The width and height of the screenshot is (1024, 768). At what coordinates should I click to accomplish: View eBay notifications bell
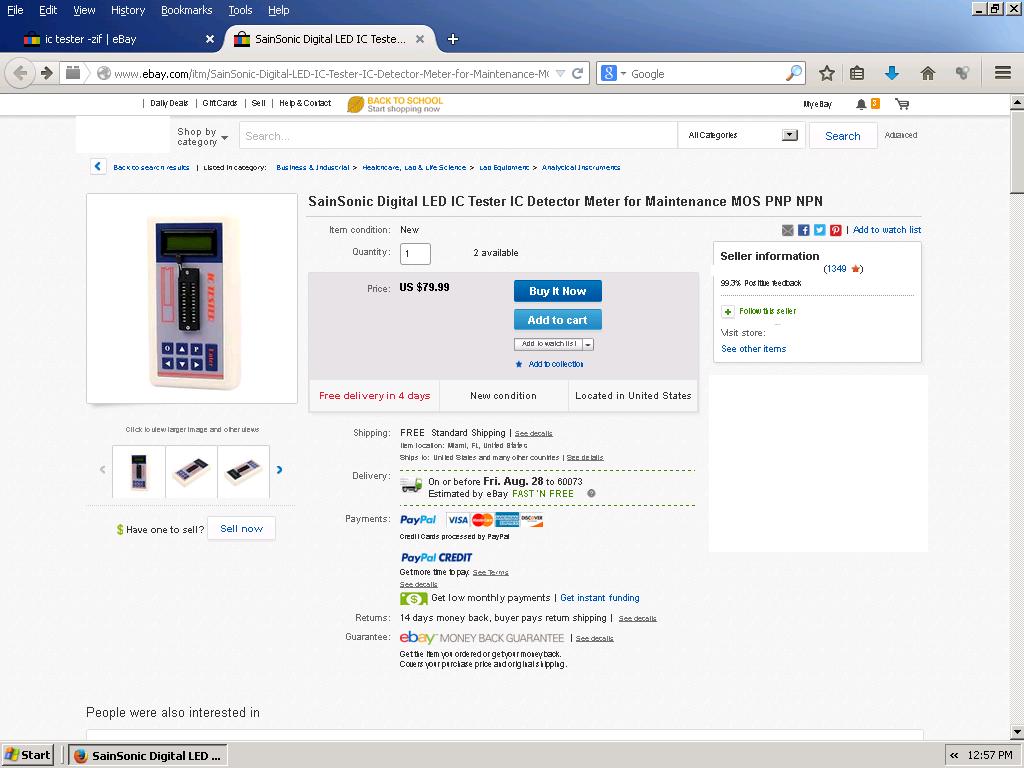coord(861,104)
